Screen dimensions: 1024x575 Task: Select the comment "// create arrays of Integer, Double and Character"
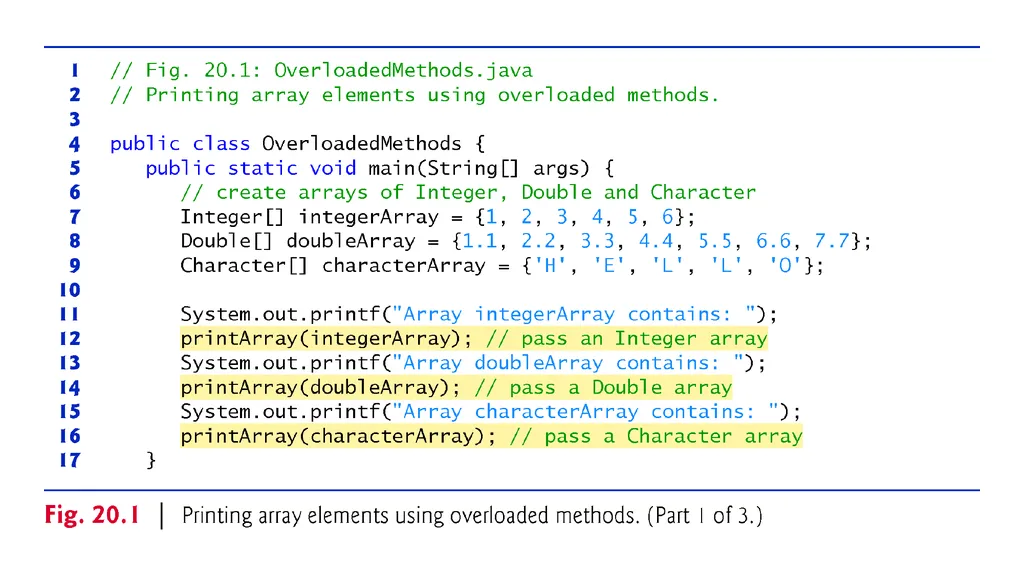pos(468,193)
